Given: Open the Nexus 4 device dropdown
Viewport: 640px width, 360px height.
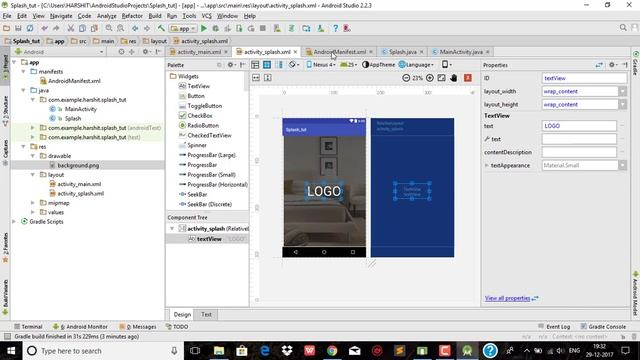Looking at the screenshot, I should pos(321,65).
